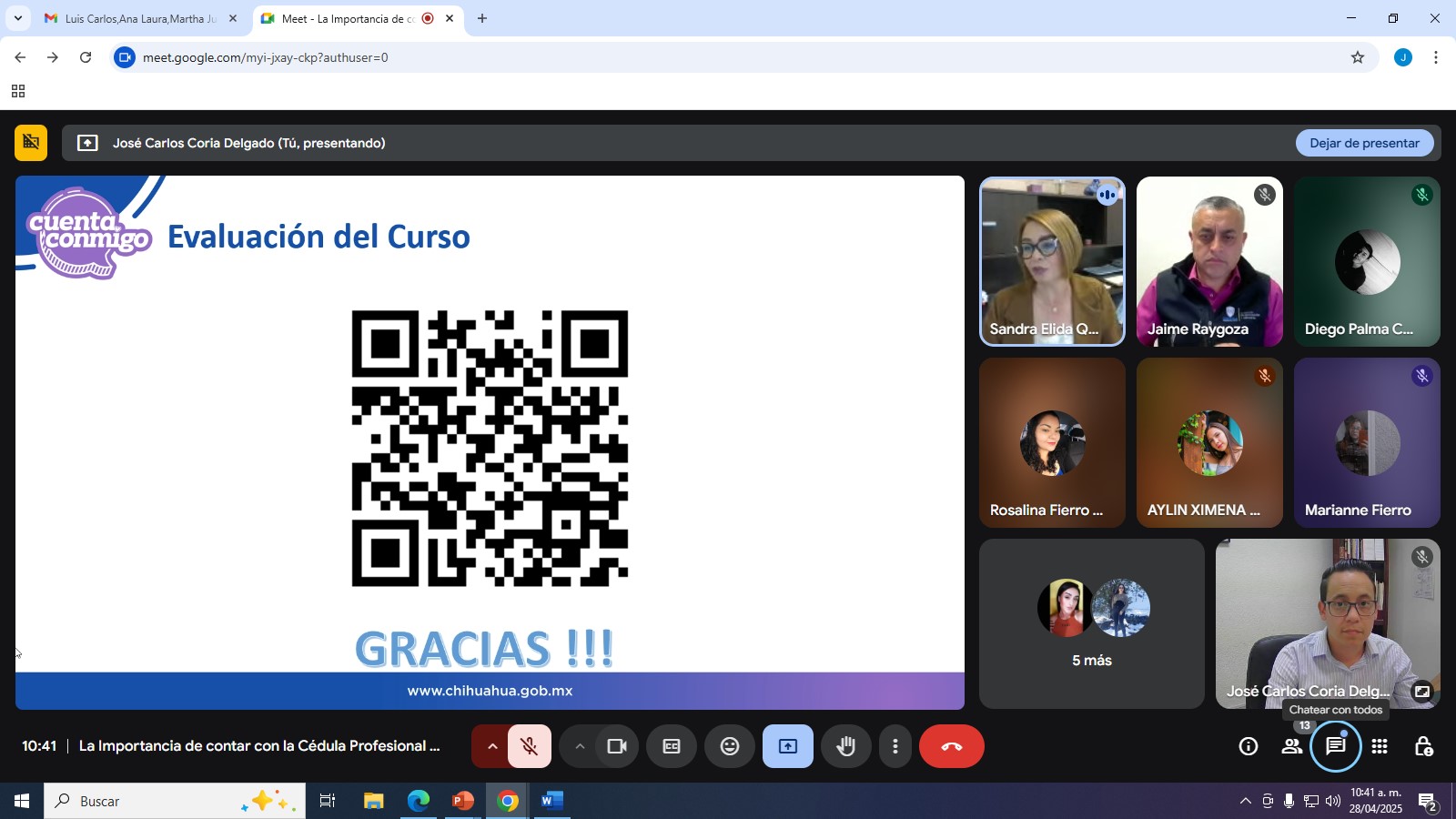This screenshot has width=1456, height=819.
Task: Leave the call with red hang-up button
Action: 951,746
